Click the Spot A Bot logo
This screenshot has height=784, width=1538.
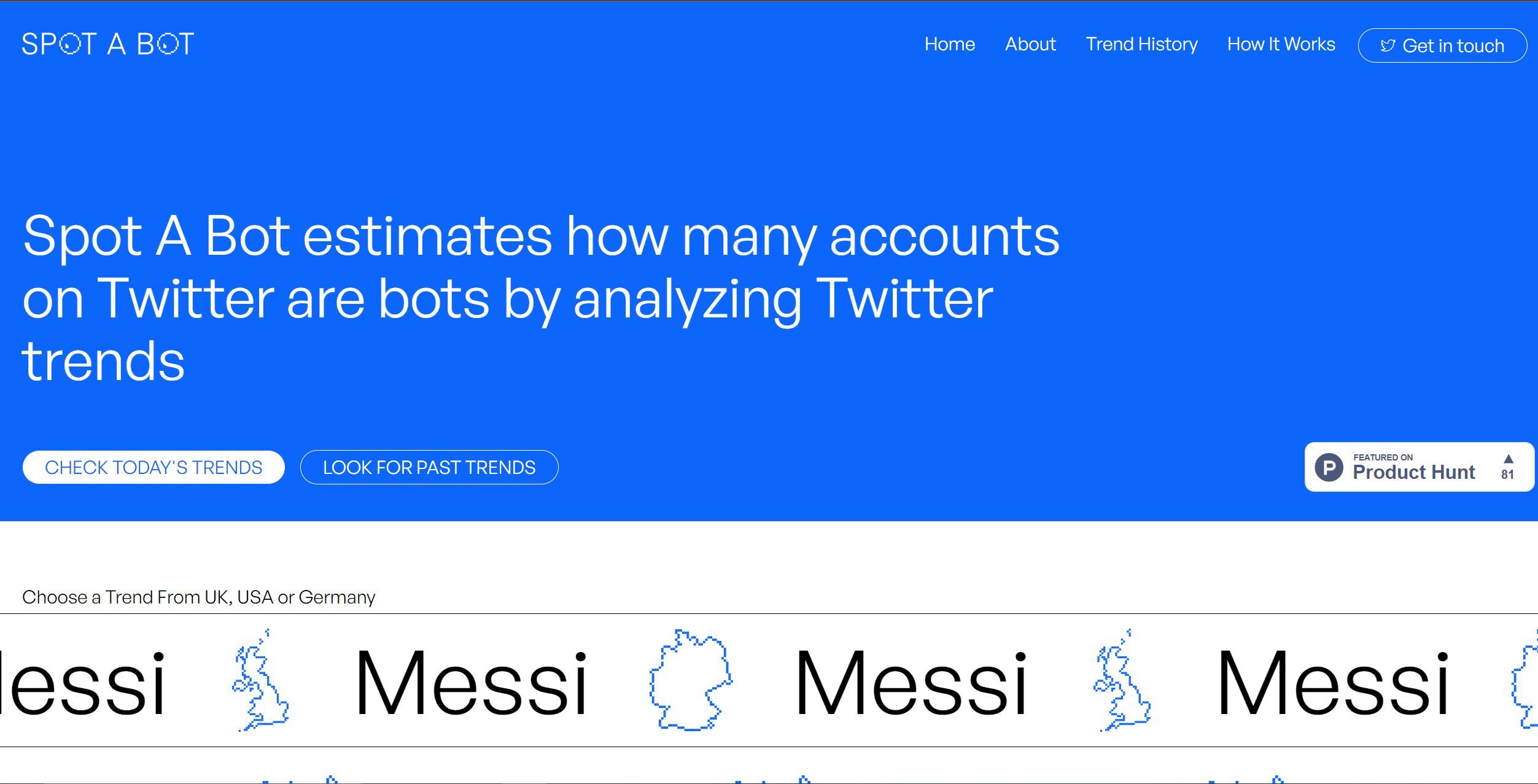109,43
